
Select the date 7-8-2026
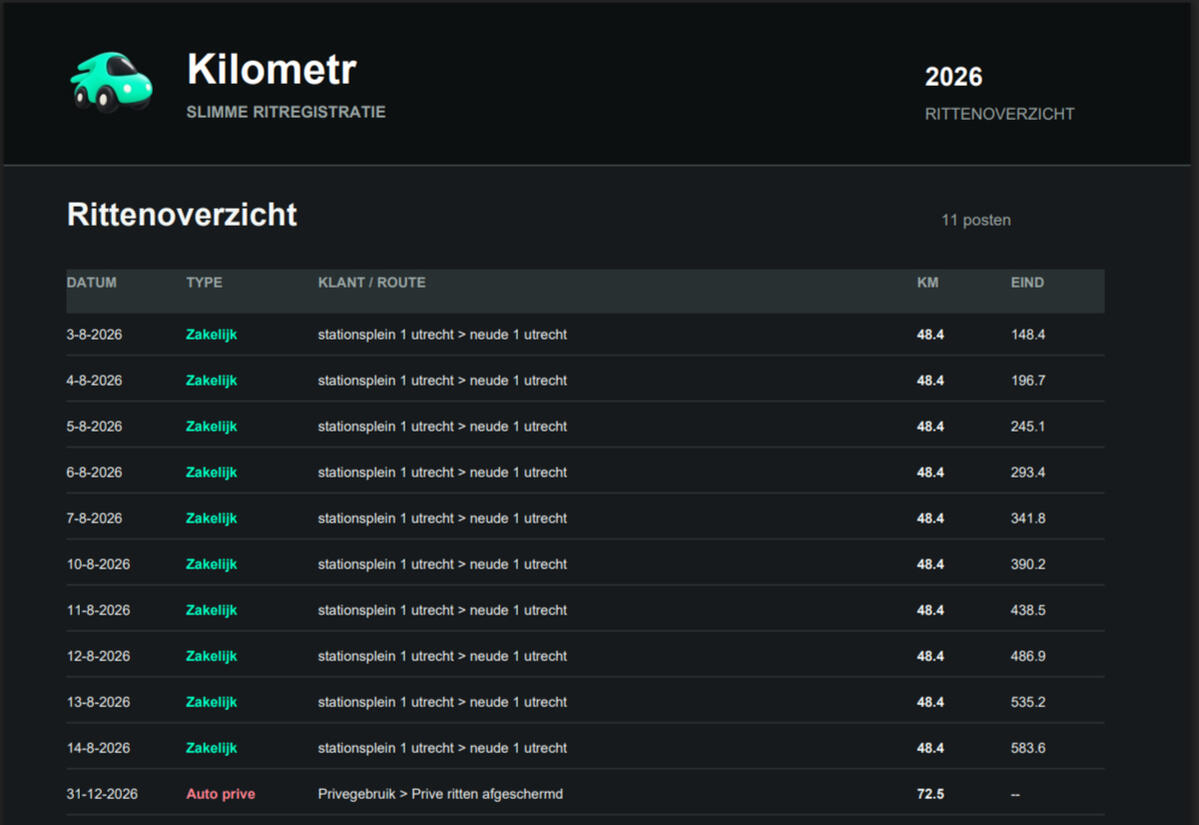(94, 518)
